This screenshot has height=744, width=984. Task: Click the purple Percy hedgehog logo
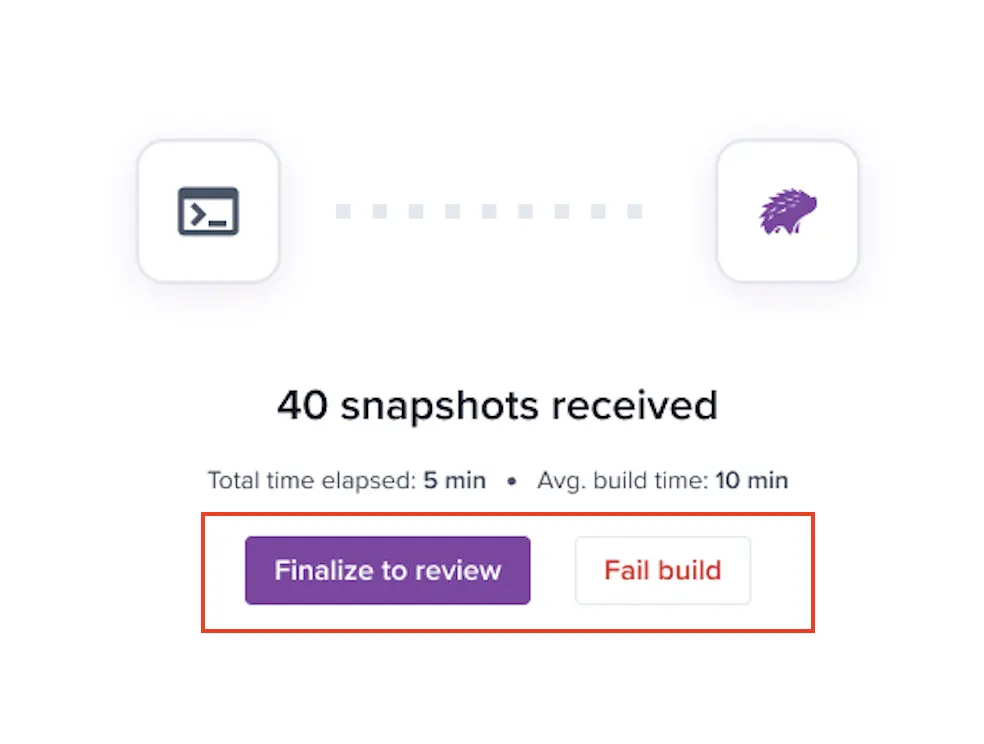click(x=787, y=212)
